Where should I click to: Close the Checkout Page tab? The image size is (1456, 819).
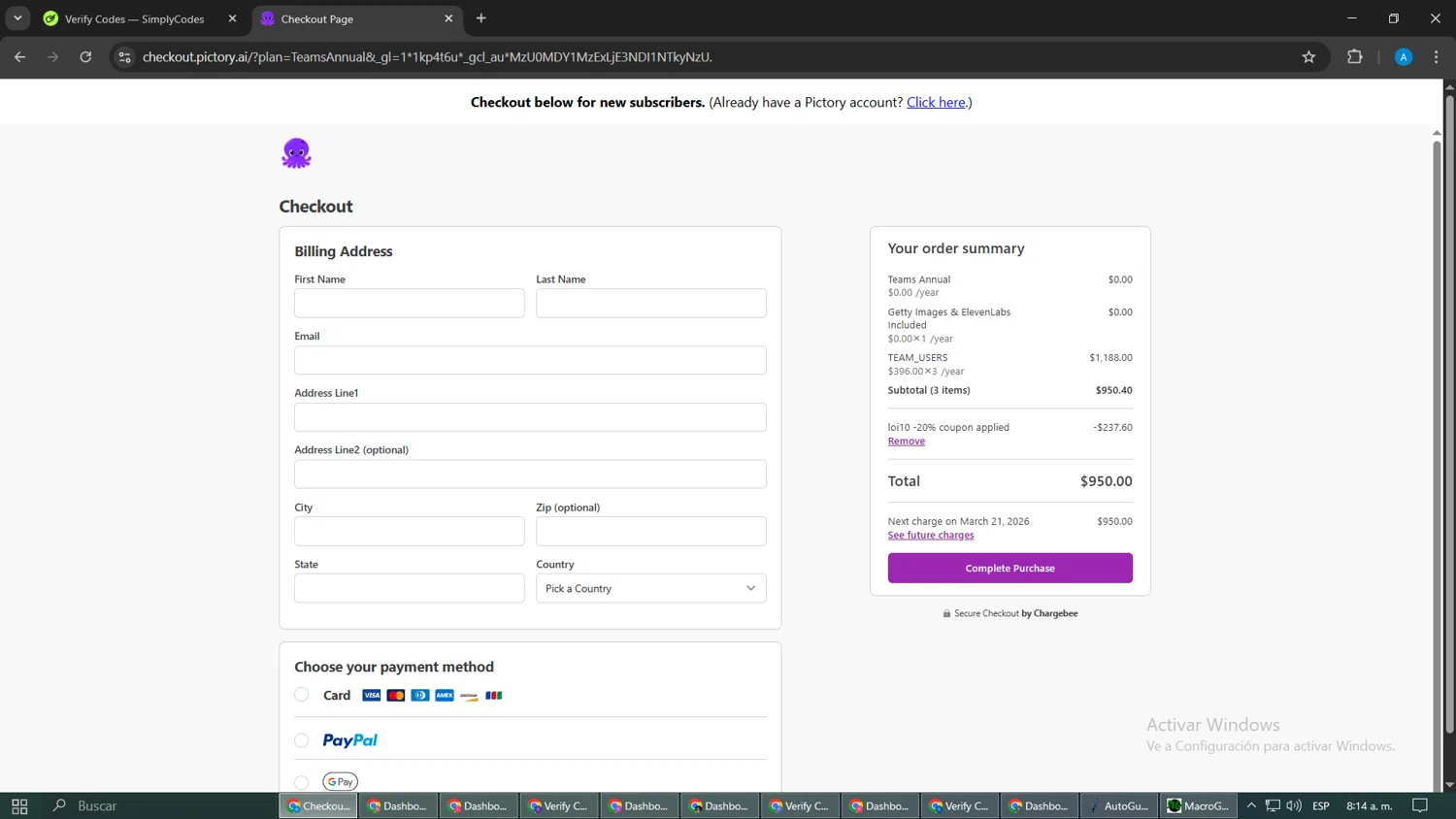(448, 18)
